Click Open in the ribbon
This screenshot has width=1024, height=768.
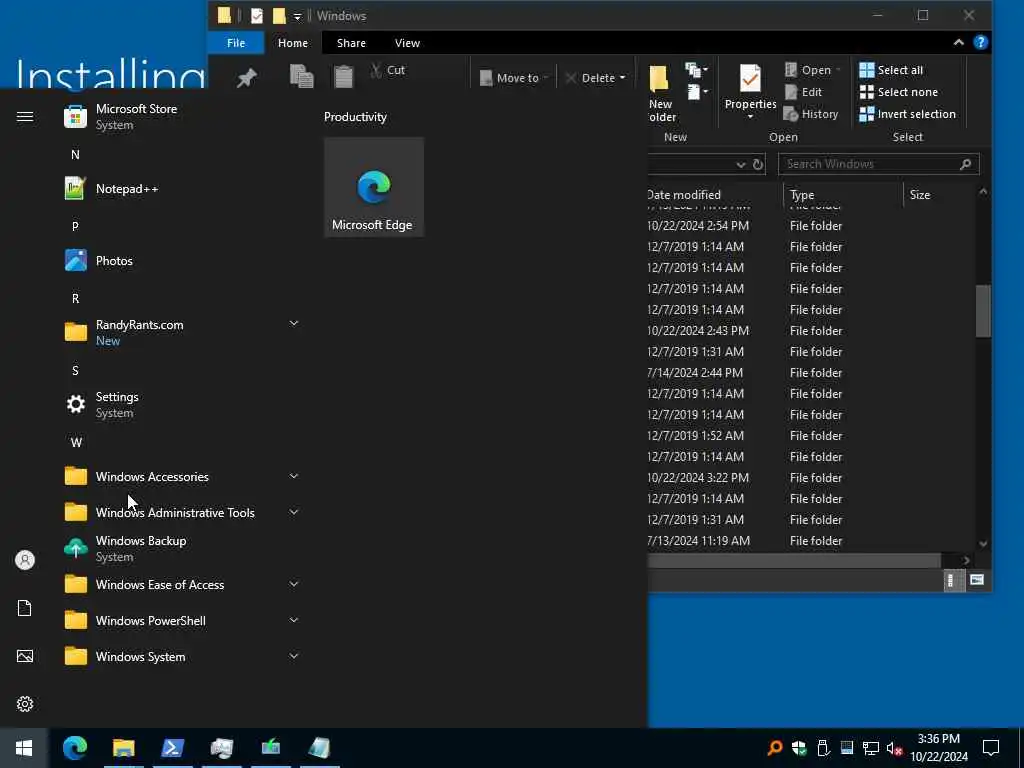tap(812, 70)
